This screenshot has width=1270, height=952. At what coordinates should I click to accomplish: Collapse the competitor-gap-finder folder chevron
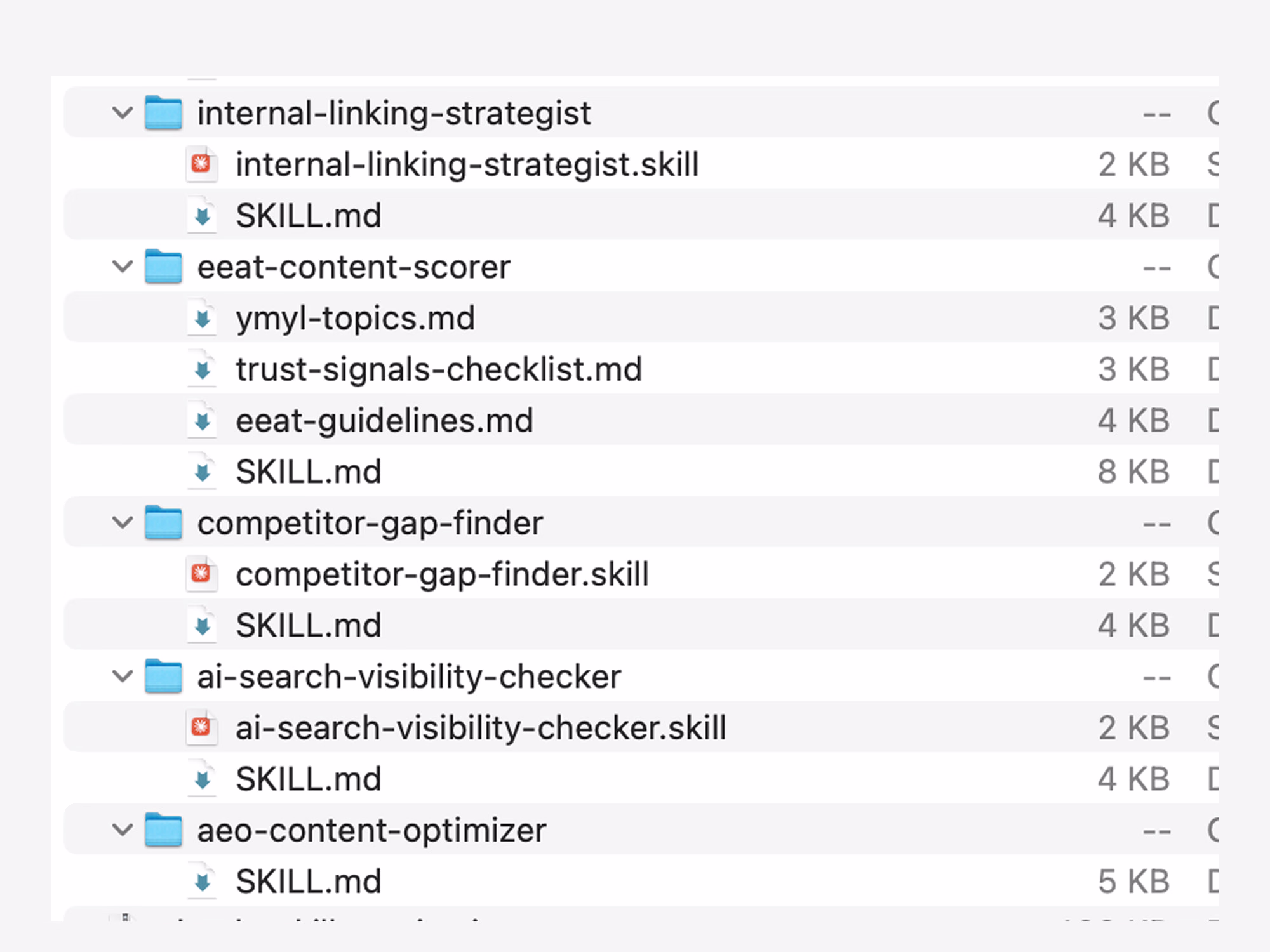coord(122,523)
